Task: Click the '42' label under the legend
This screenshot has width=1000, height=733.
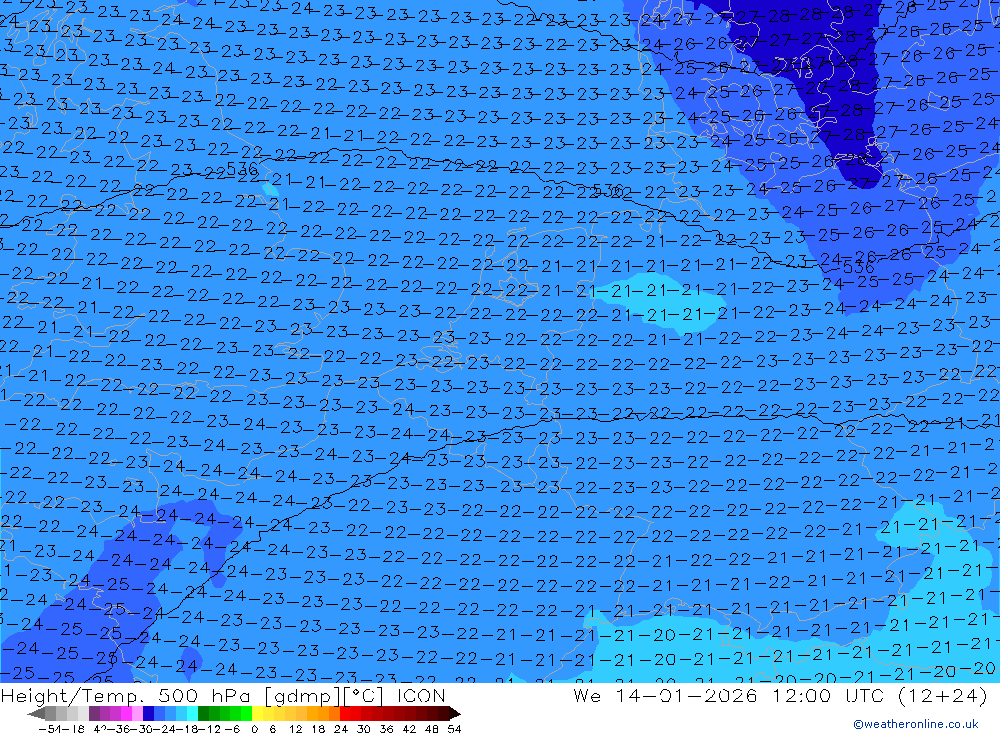Action: click(x=409, y=729)
